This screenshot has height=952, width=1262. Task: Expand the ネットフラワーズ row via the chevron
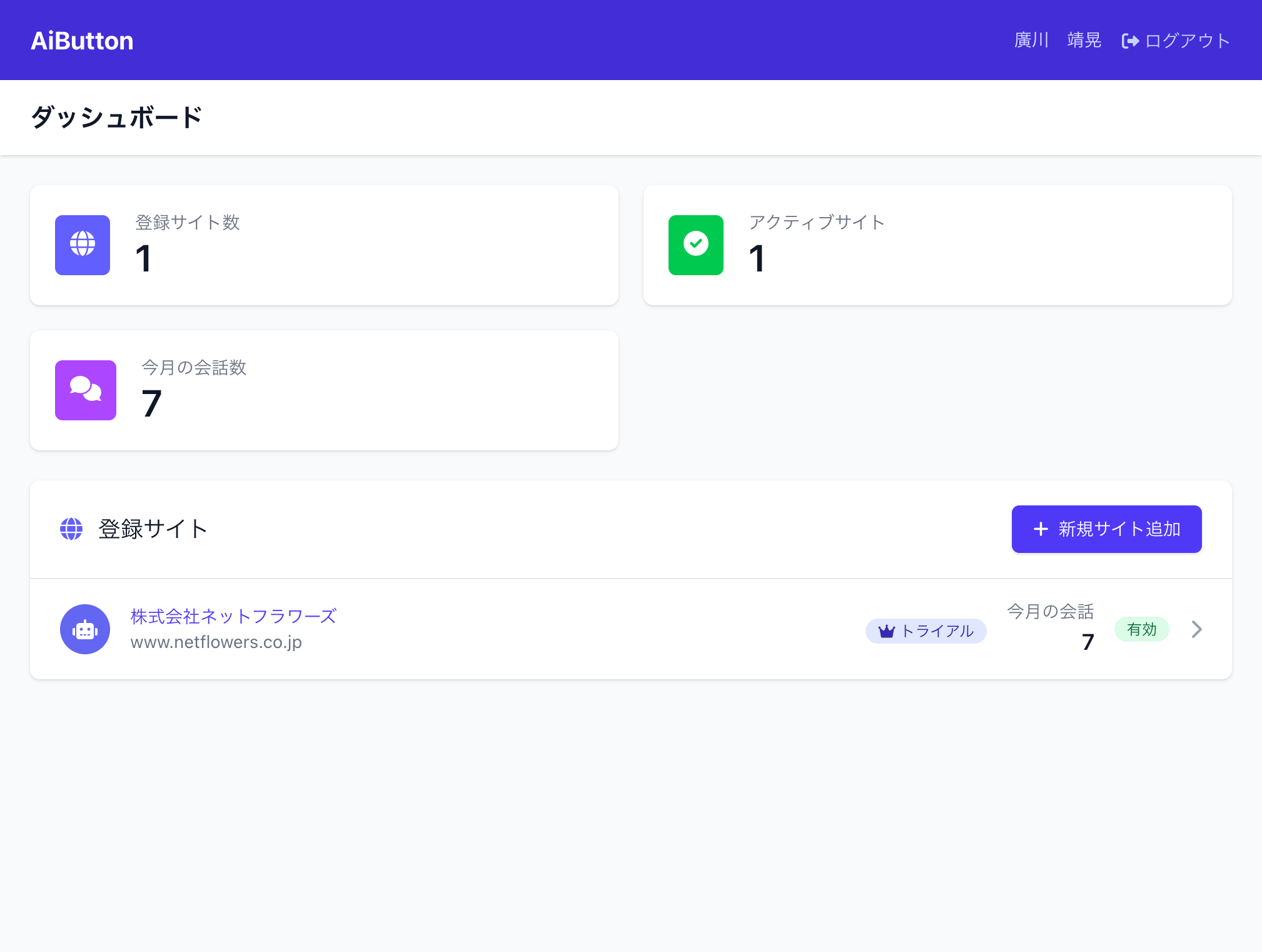tap(1197, 629)
